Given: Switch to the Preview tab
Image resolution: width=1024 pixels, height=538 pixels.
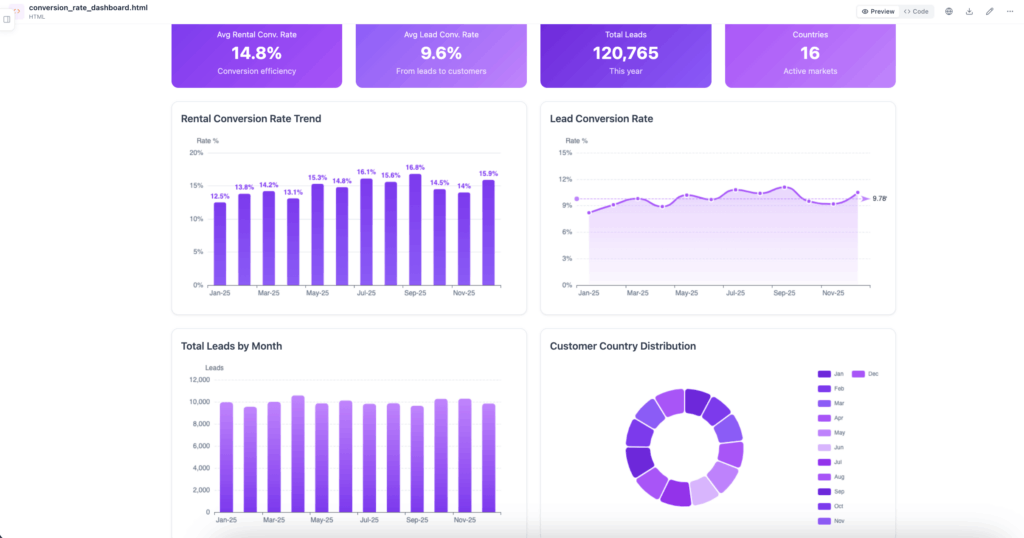Looking at the screenshot, I should (878, 11).
